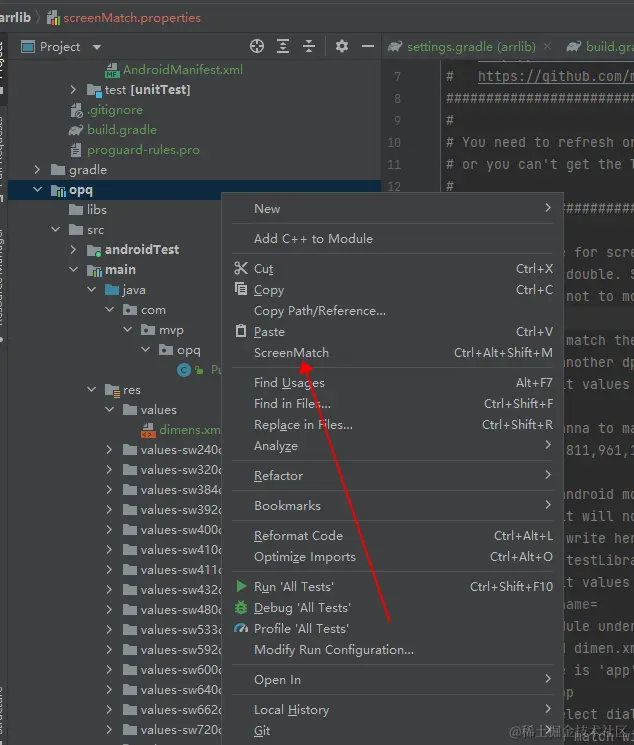Choose Find in Files...
Image resolution: width=634 pixels, height=745 pixels.
(x=393, y=403)
